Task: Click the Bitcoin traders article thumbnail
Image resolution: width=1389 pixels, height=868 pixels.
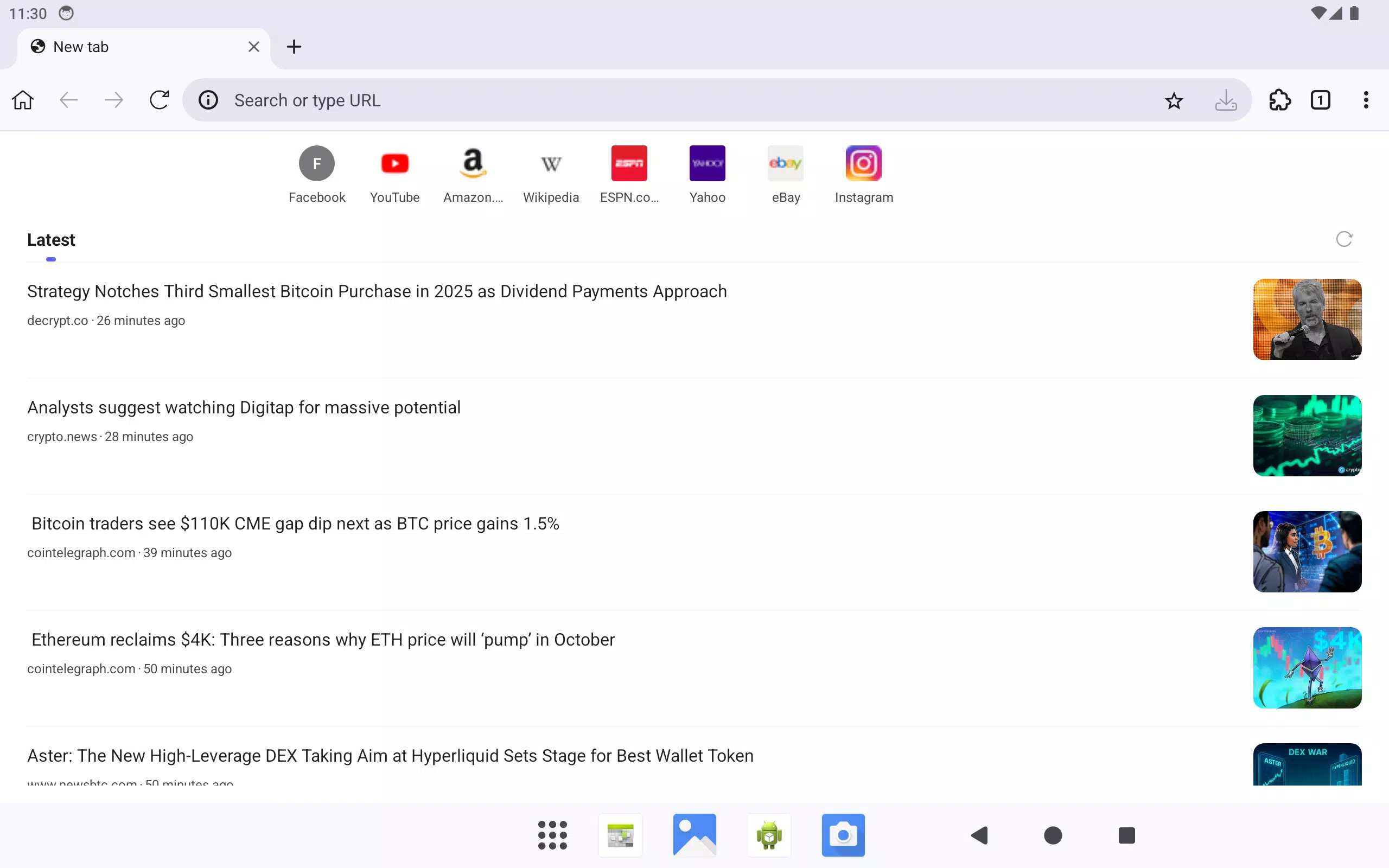Action: tap(1307, 552)
